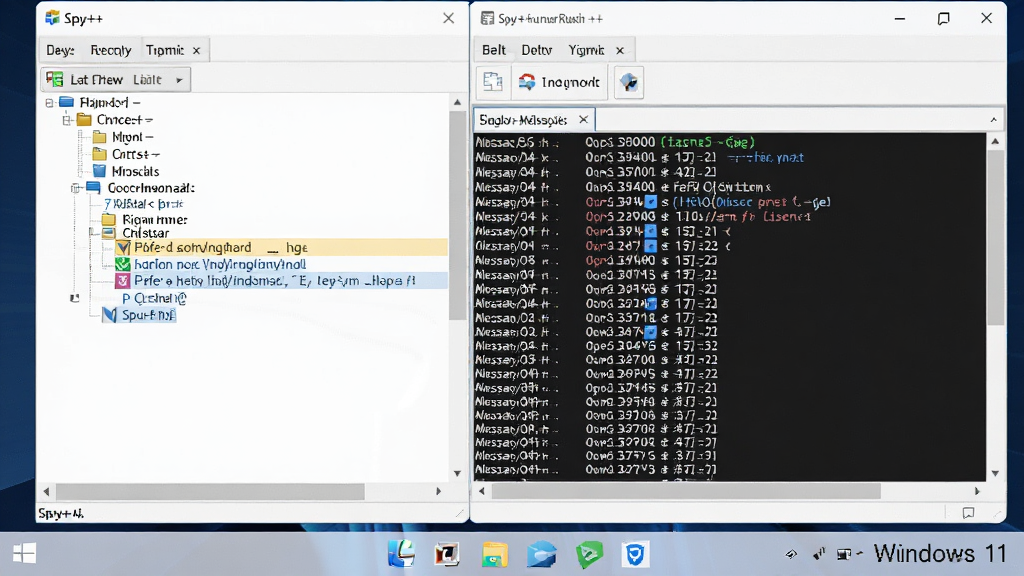Click the yellow V icon on the highlighted Pofed row
Screen dimensions: 1024x576
point(123,248)
